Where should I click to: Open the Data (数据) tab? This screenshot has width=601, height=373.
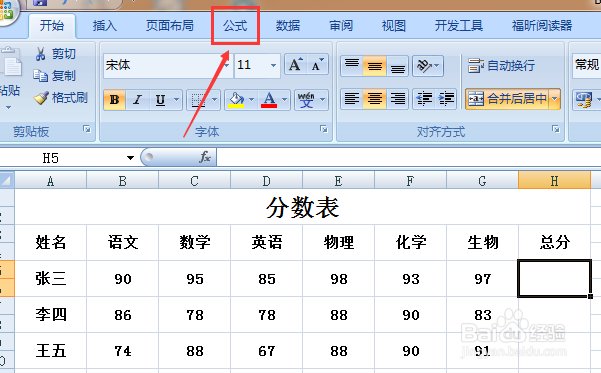[288, 26]
